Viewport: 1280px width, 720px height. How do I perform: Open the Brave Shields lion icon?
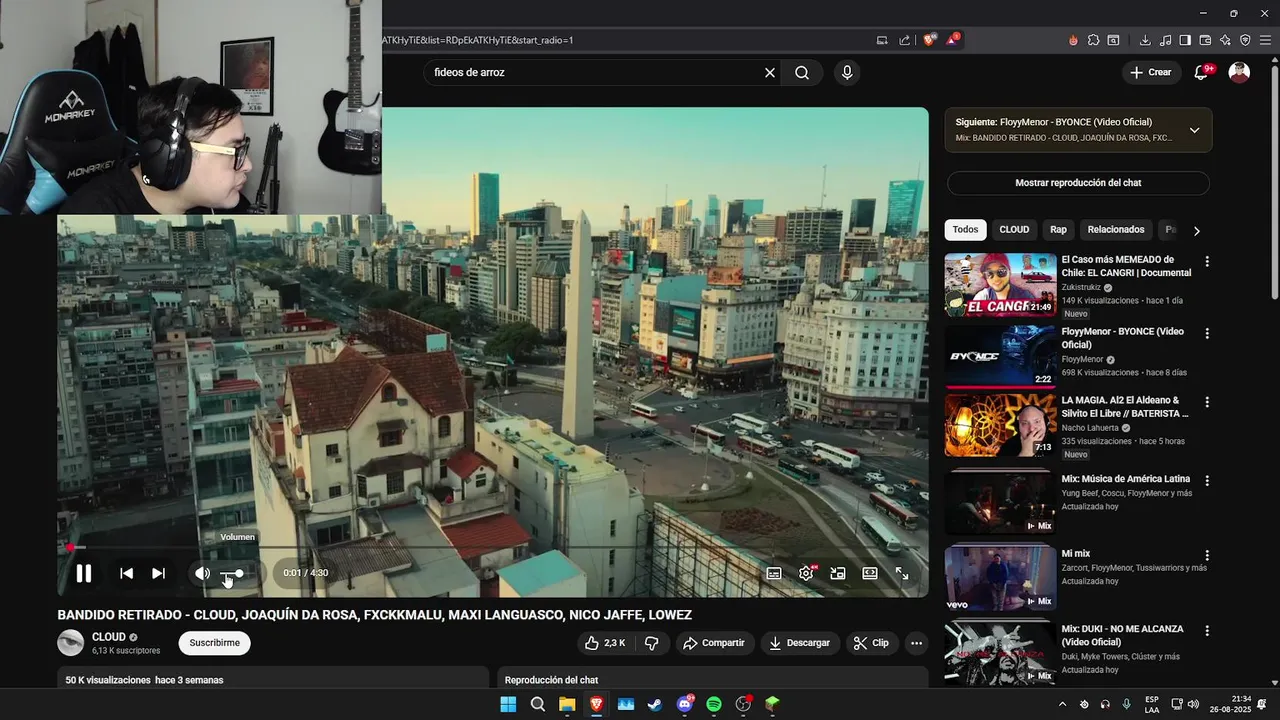pyautogui.click(x=930, y=40)
